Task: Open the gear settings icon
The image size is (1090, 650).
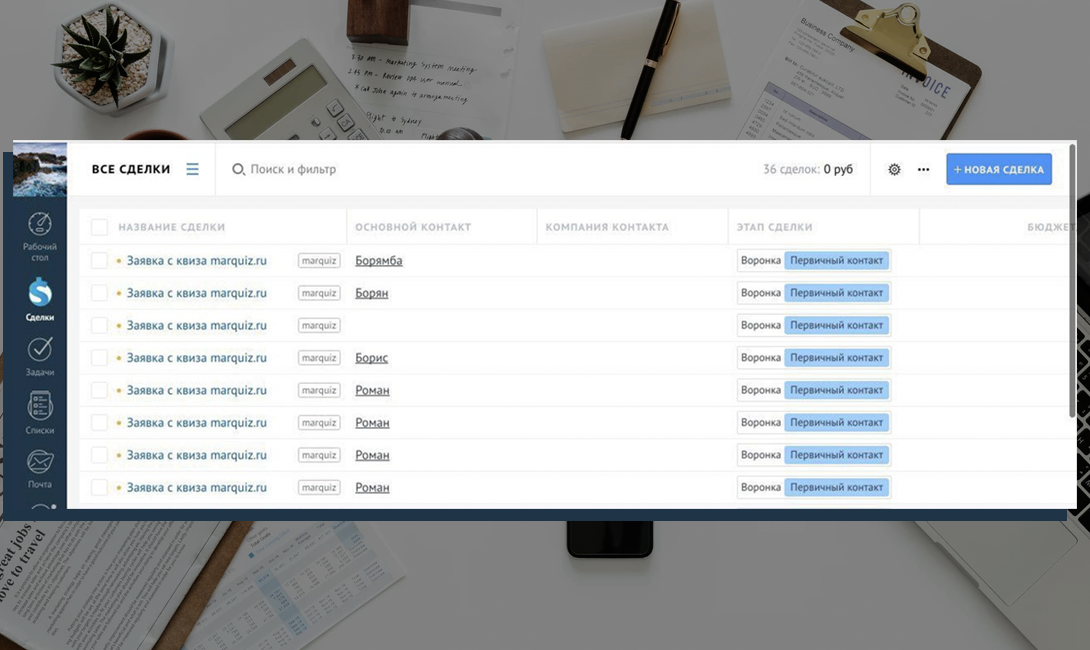Action: click(x=894, y=169)
